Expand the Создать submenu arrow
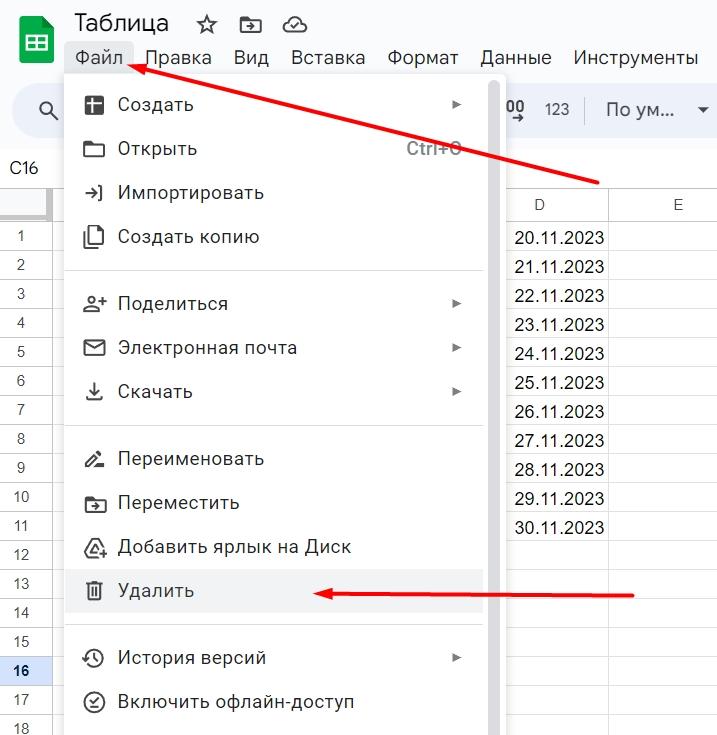 [x=456, y=104]
